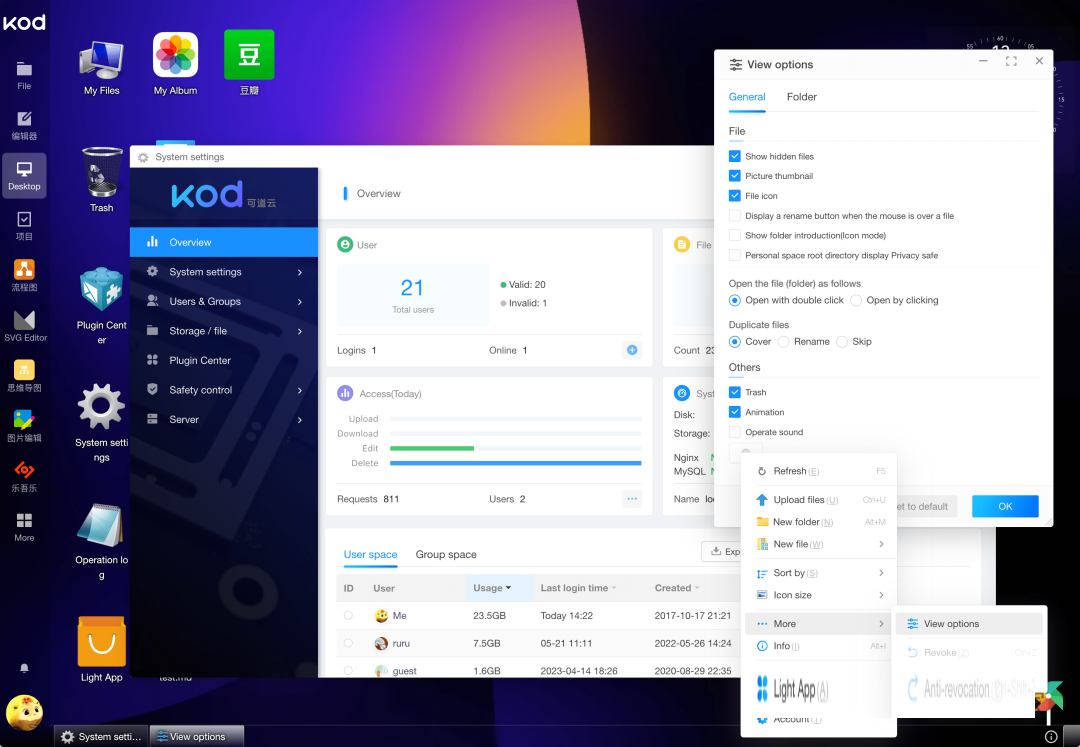The height and width of the screenshot is (747, 1080).
Task: Enable rename button on mouse over option
Action: 735,215
